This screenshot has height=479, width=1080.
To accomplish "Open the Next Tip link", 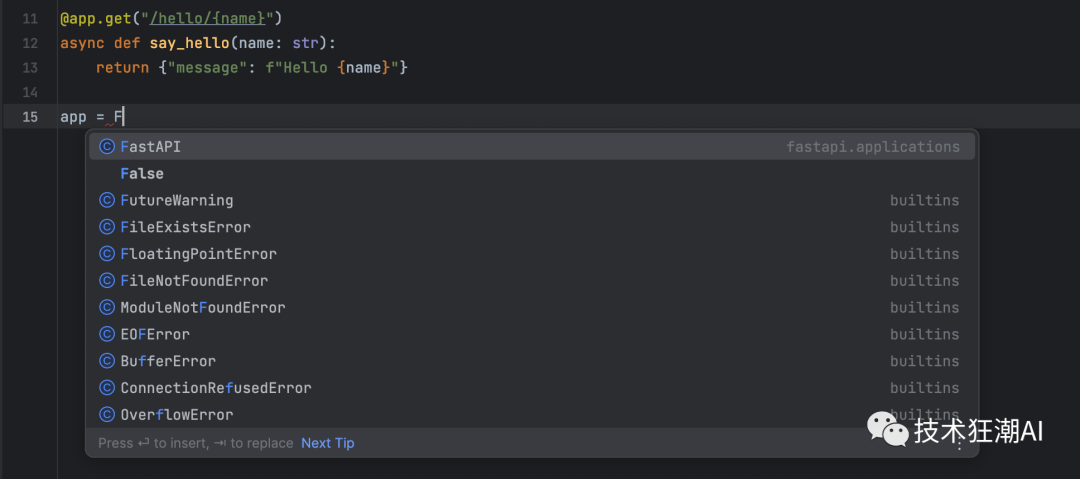I will click(328, 443).
